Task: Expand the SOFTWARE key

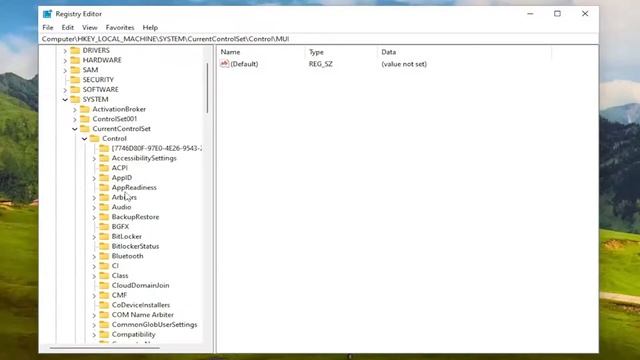Action: (x=65, y=90)
